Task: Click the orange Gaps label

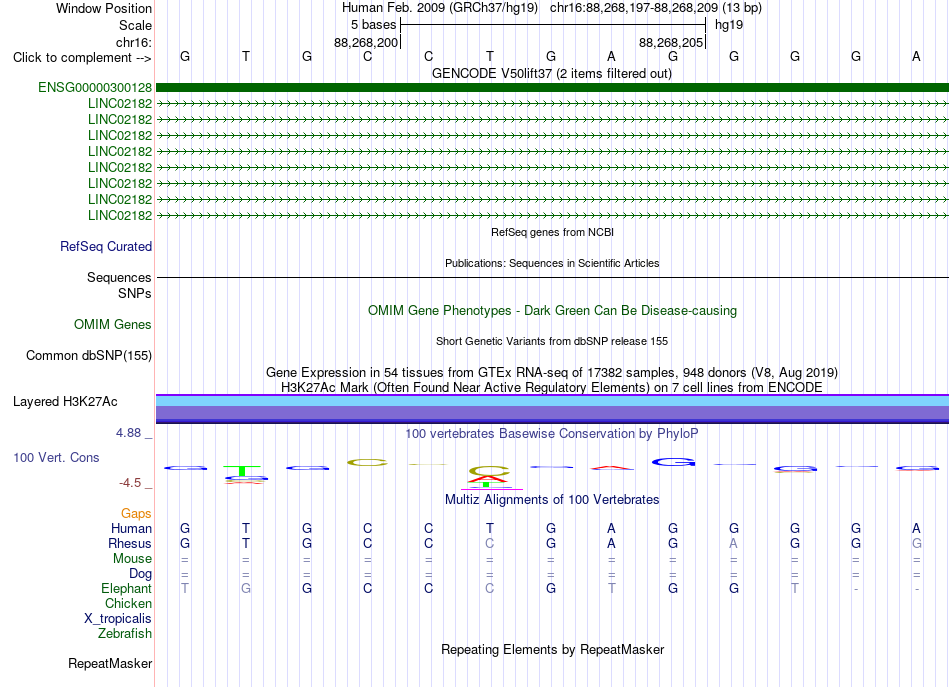Action: [x=136, y=514]
